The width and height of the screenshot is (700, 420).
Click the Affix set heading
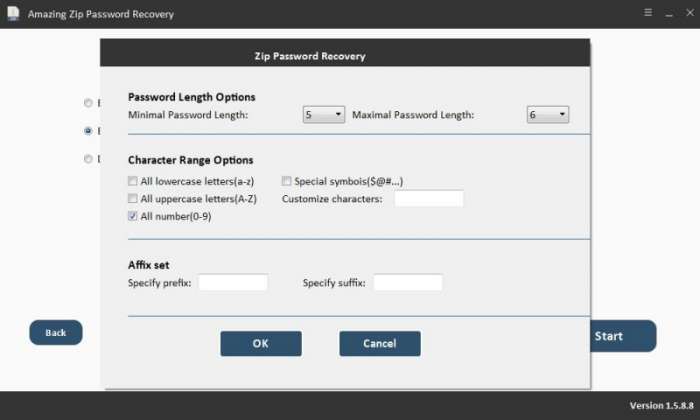pyautogui.click(x=149, y=265)
